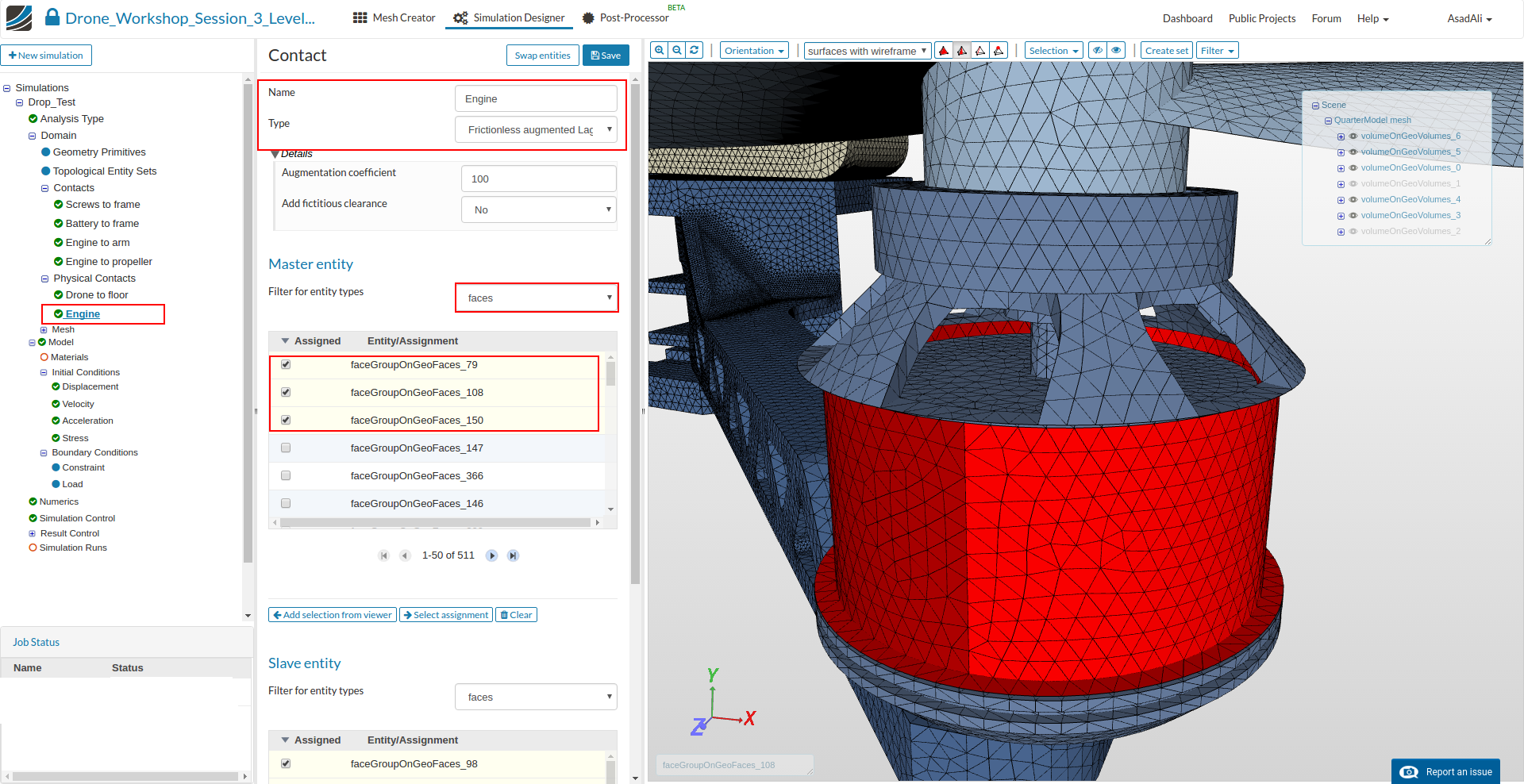The image size is (1524, 784).
Task: Reset the 3D view with refresh icon
Action: 695,50
